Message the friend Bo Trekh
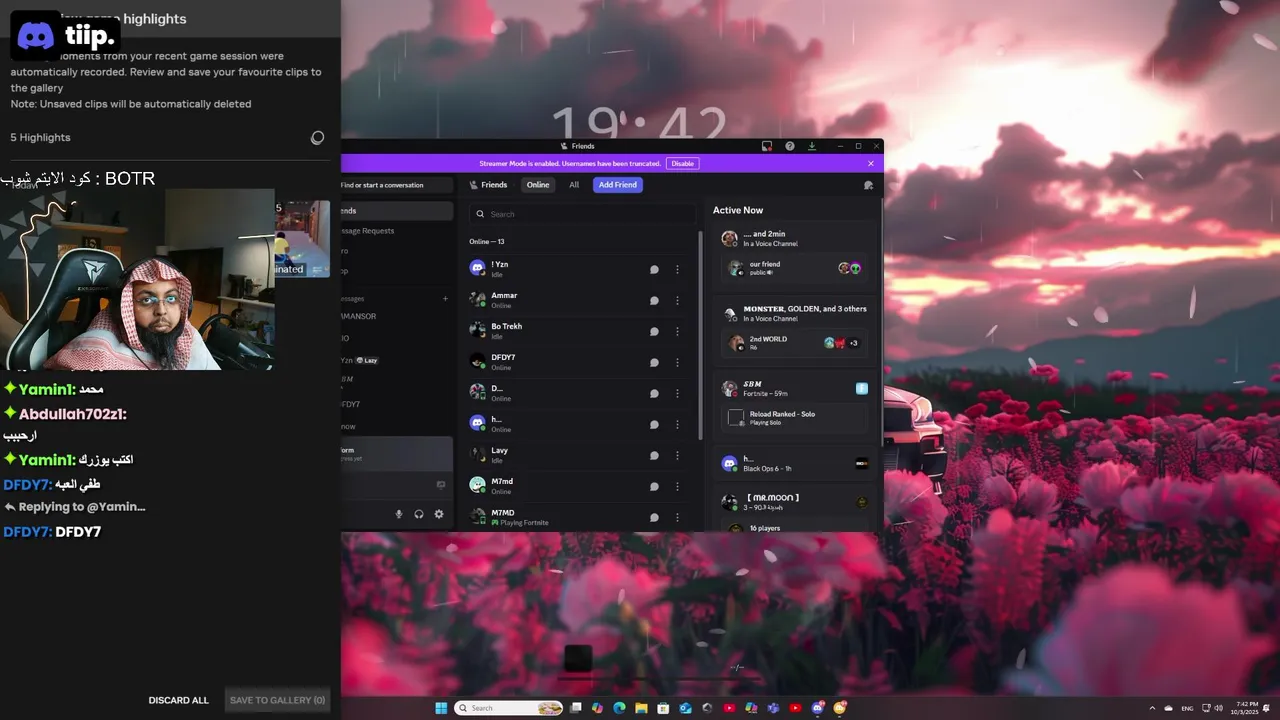Image resolution: width=1280 pixels, height=720 pixels. tap(654, 331)
